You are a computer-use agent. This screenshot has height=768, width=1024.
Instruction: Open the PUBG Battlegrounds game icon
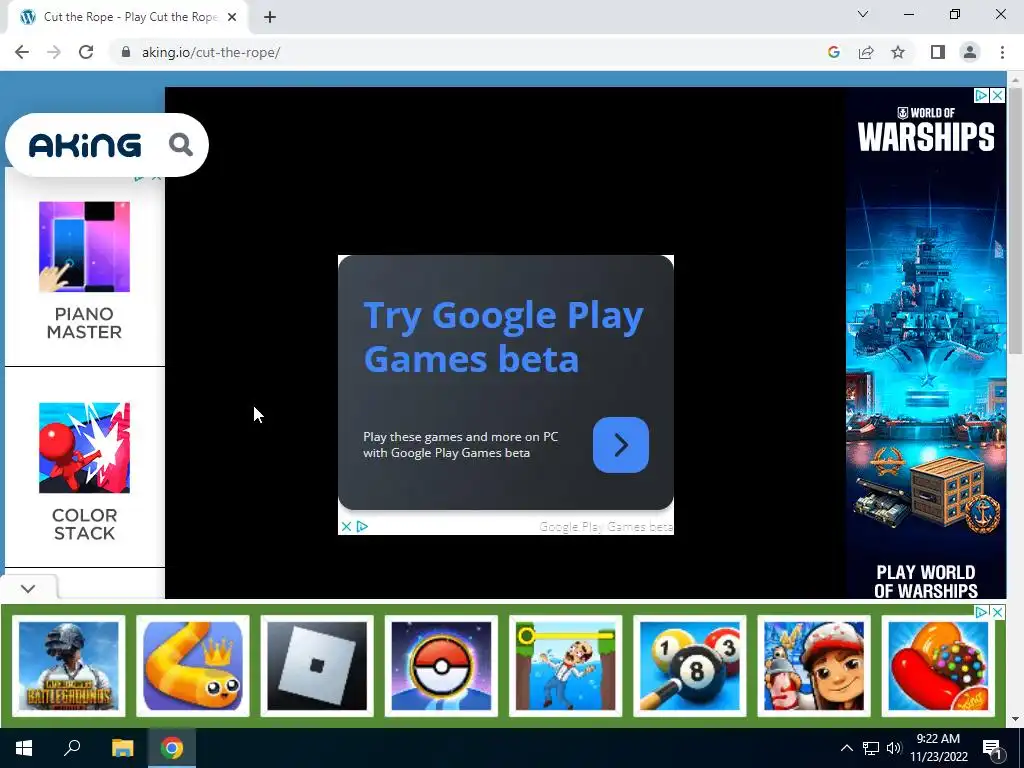pyautogui.click(x=69, y=665)
